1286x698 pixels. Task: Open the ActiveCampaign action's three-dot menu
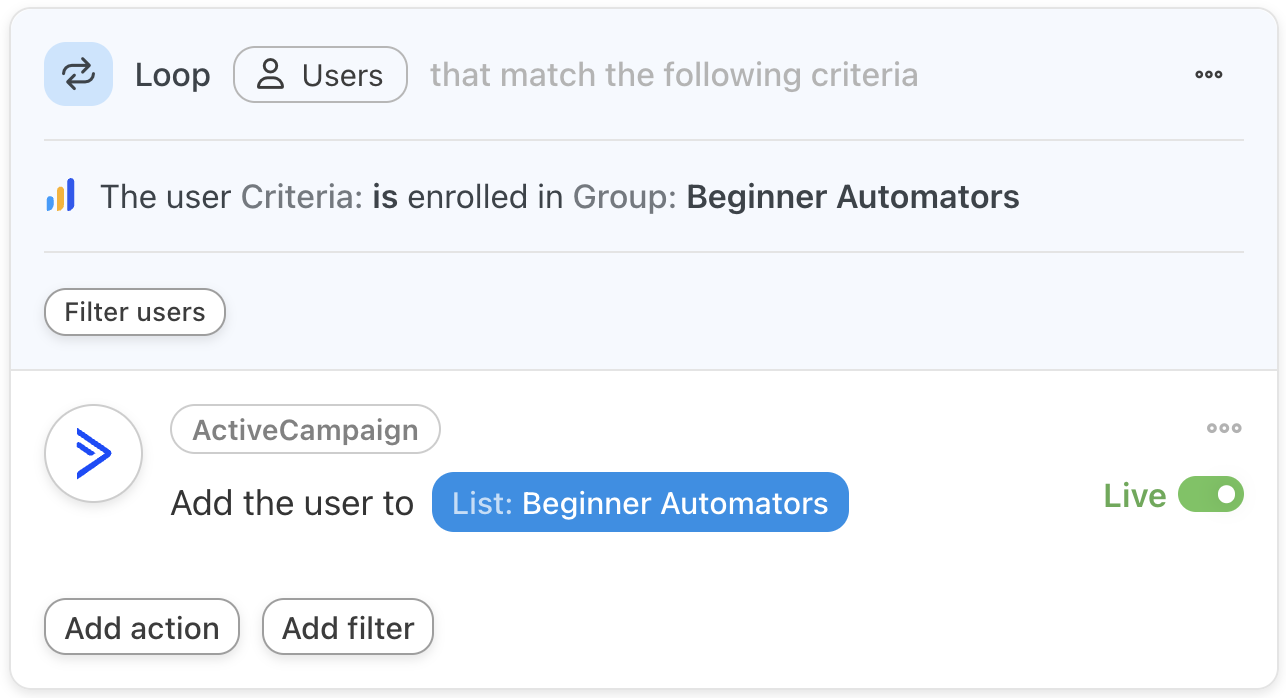1224,428
